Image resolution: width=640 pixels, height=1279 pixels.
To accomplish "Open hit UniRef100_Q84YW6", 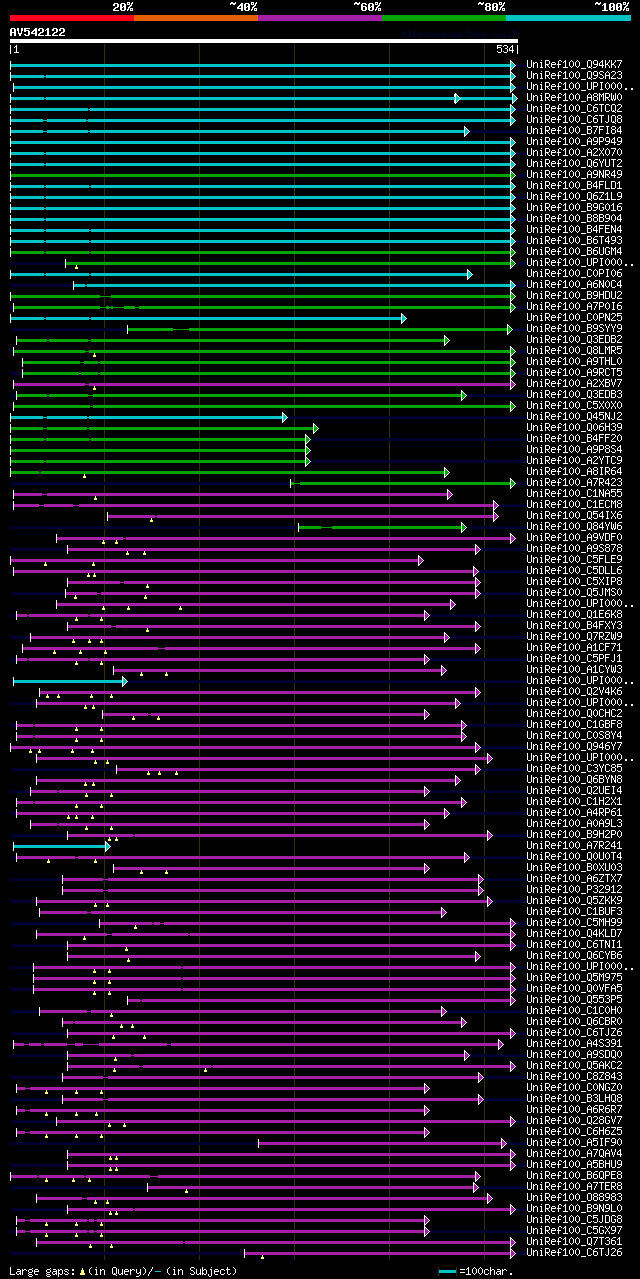I will click(576, 526).
